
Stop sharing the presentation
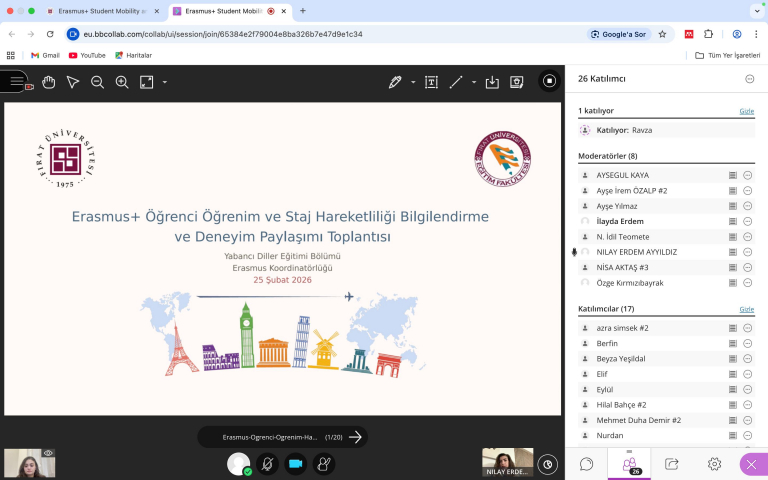coord(549,81)
